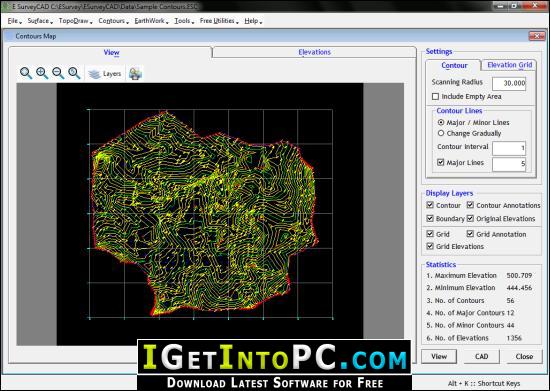Viewport: 550px width, 391px height.
Task: Toggle the Contour Annotations display layer
Action: pos(470,205)
